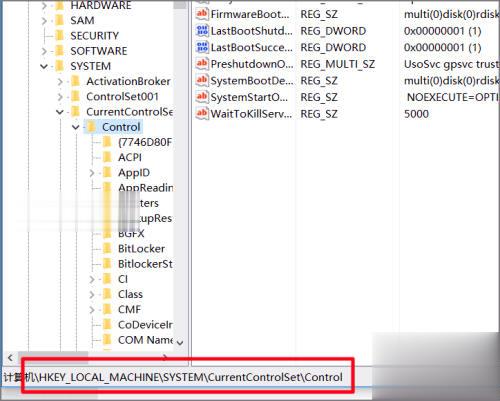
Task: Collapse the Control key
Action: pos(76,127)
